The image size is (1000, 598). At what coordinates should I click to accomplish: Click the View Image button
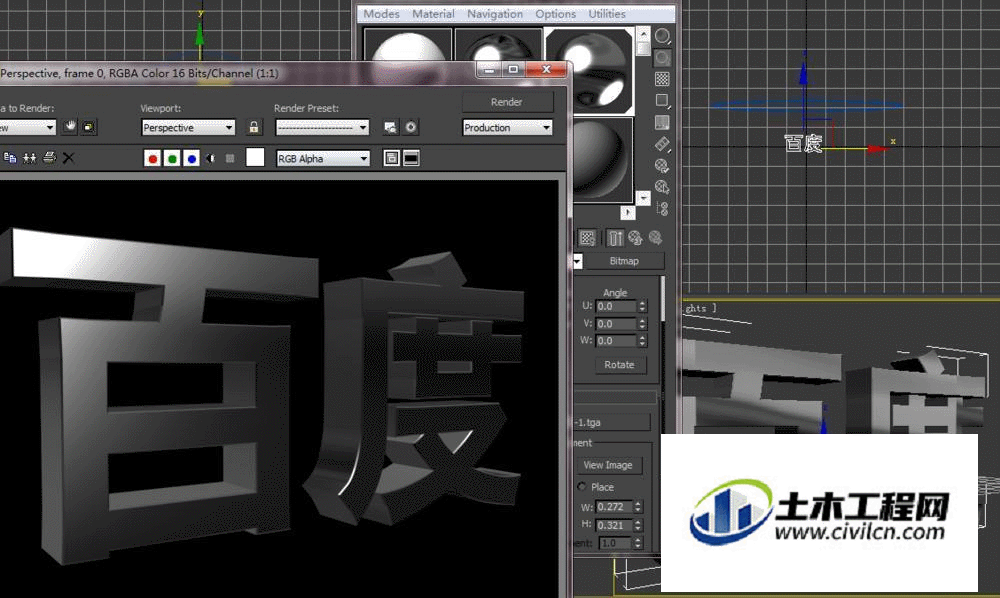608,465
